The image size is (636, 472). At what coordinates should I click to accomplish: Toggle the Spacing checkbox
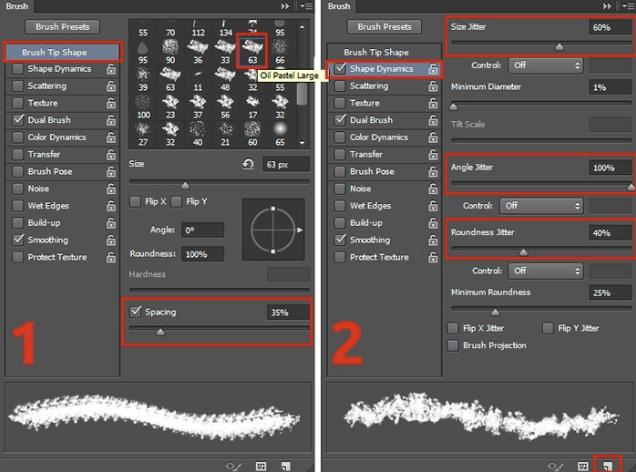pyautogui.click(x=135, y=311)
